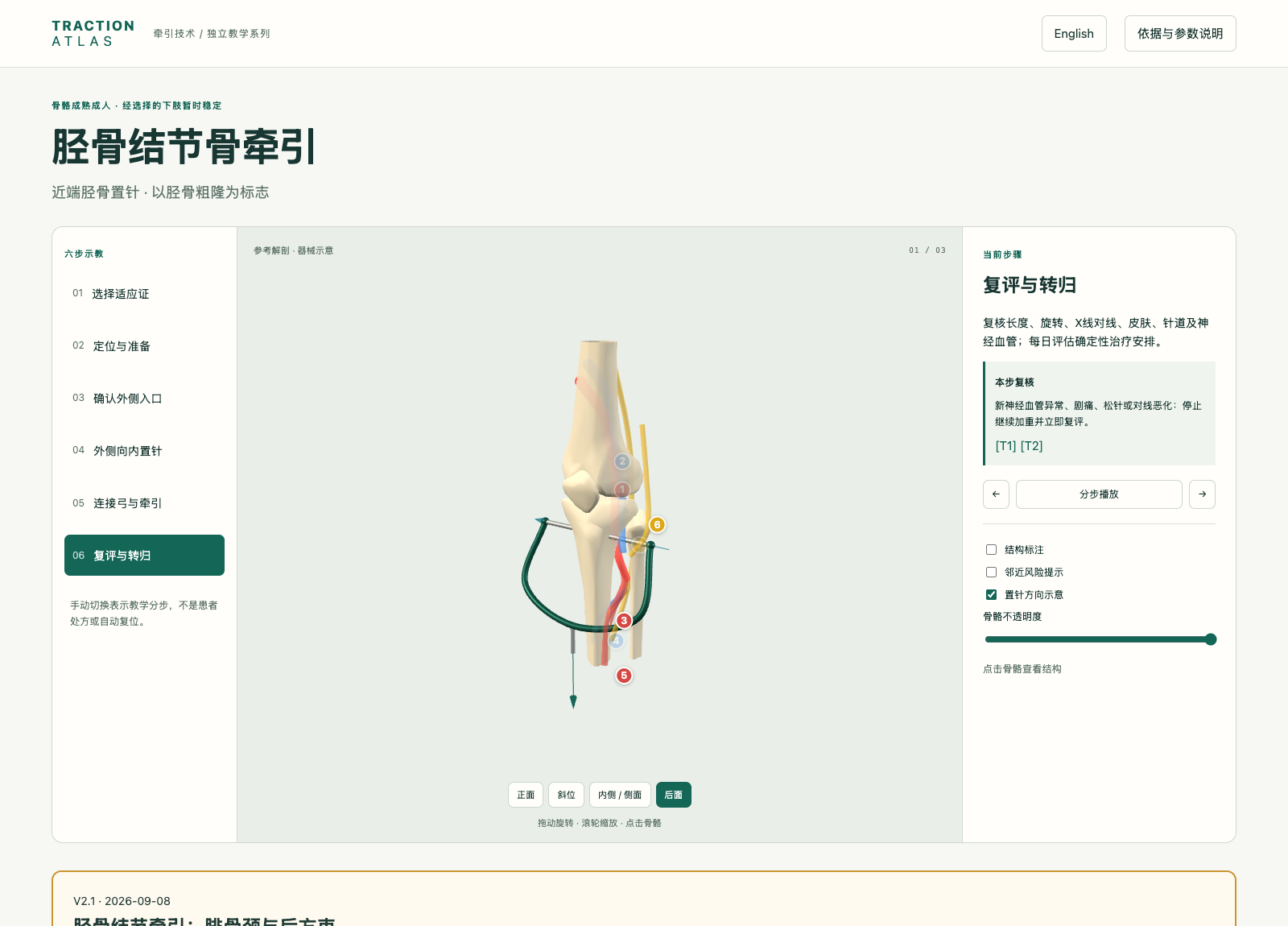Click hotspot marker 1 on the knee
Image resolution: width=1288 pixels, height=926 pixels.
coord(622,490)
